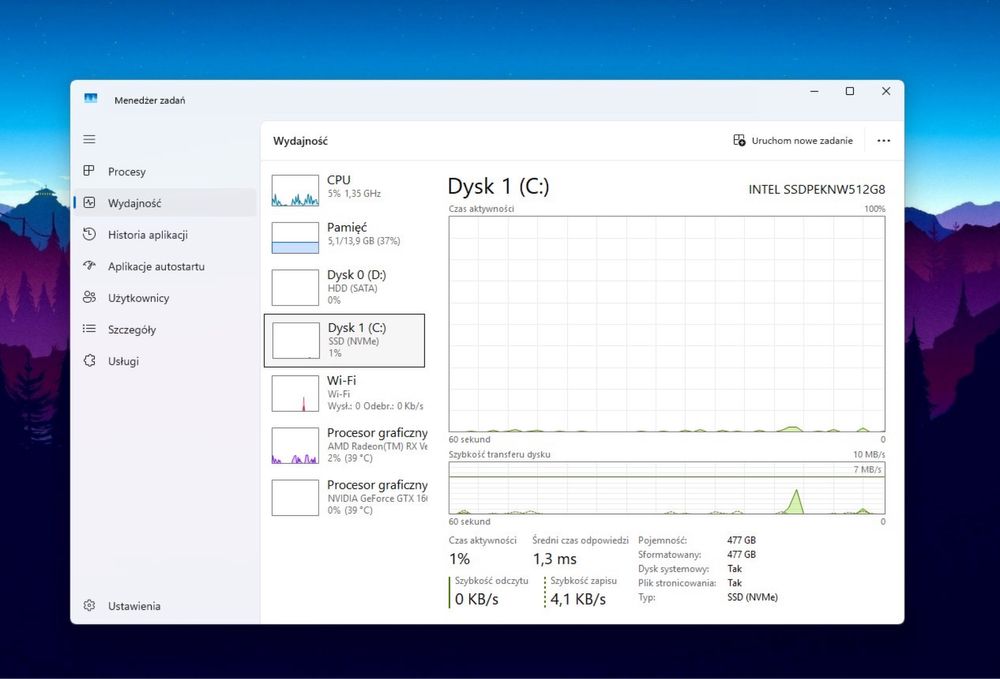The width and height of the screenshot is (1000, 679).
Task: Click the Pamięć 5,1/13,9 GB text
Action: tap(364, 241)
